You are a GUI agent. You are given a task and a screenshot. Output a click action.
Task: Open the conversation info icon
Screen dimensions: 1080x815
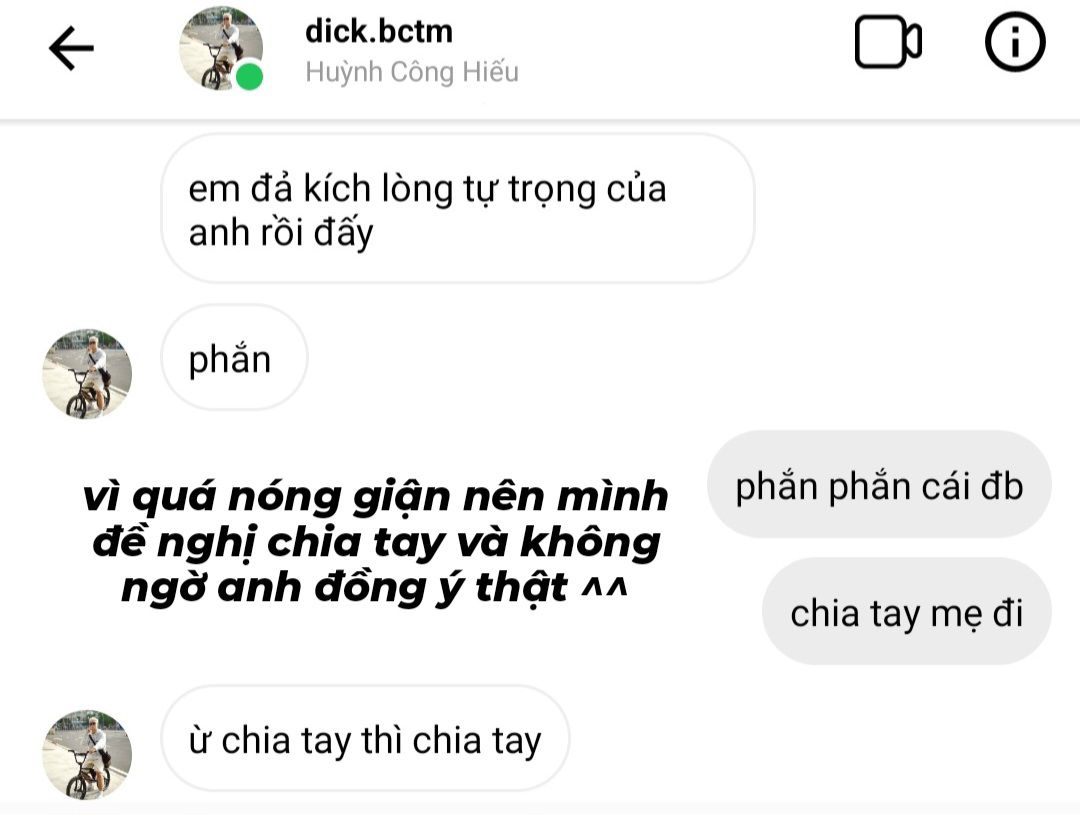click(1015, 42)
